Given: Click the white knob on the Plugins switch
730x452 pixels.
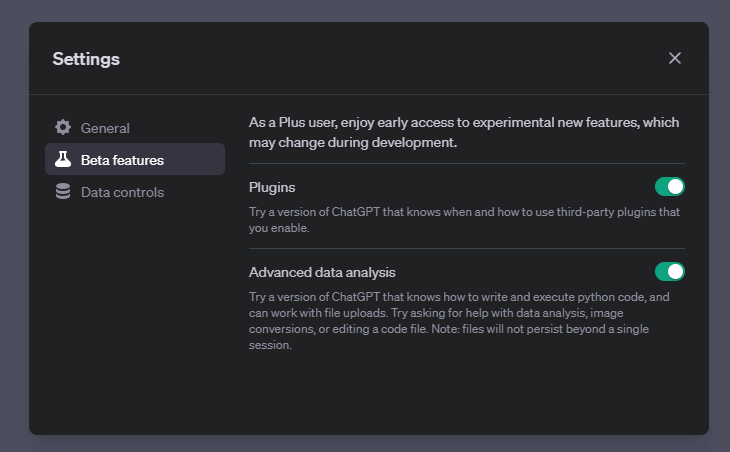Looking at the screenshot, I should 676,187.
